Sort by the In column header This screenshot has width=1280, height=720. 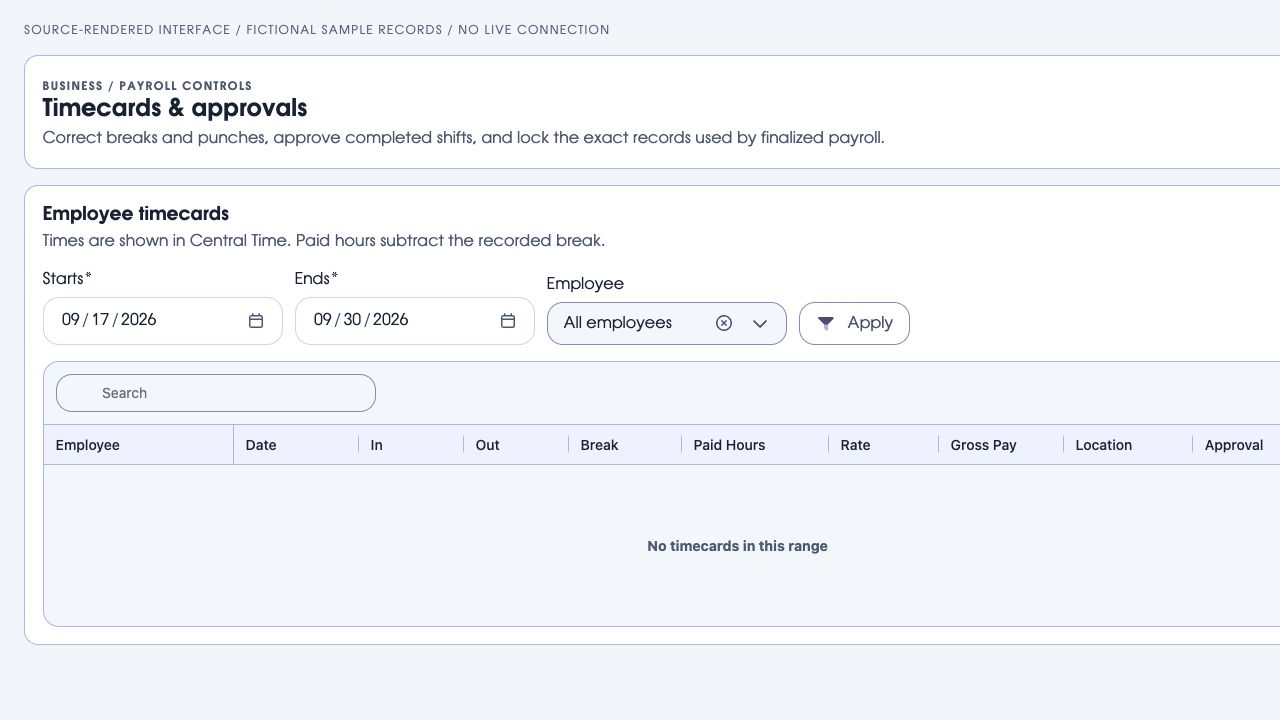coord(411,445)
